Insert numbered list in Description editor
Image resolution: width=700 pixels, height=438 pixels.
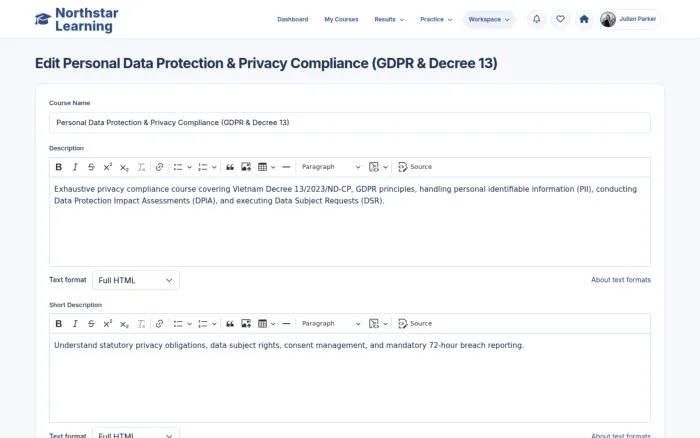[203, 167]
